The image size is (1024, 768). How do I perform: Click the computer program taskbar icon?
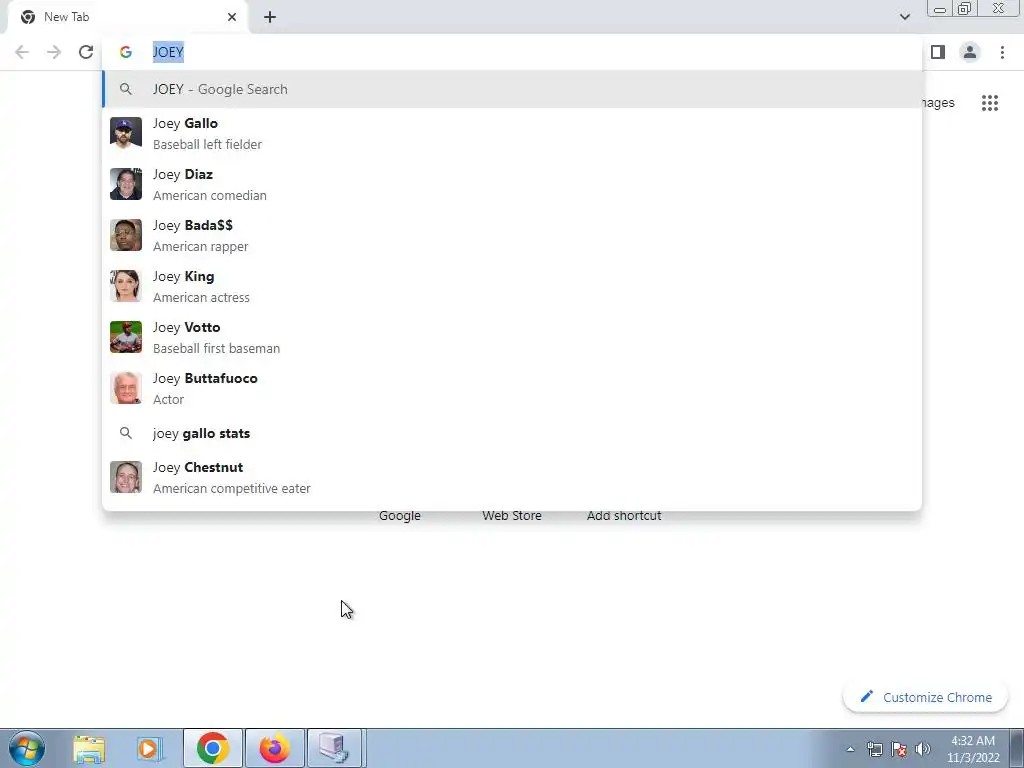point(334,748)
